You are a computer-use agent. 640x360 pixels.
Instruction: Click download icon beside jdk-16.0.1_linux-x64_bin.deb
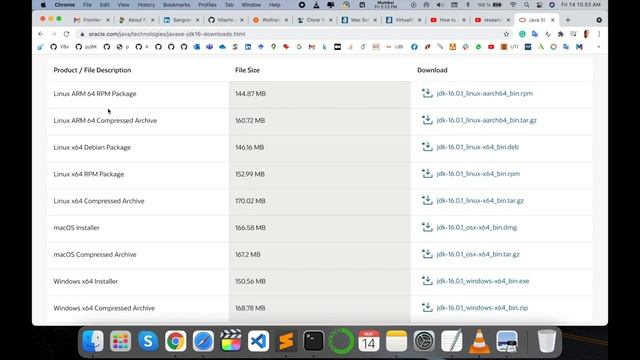coord(427,147)
